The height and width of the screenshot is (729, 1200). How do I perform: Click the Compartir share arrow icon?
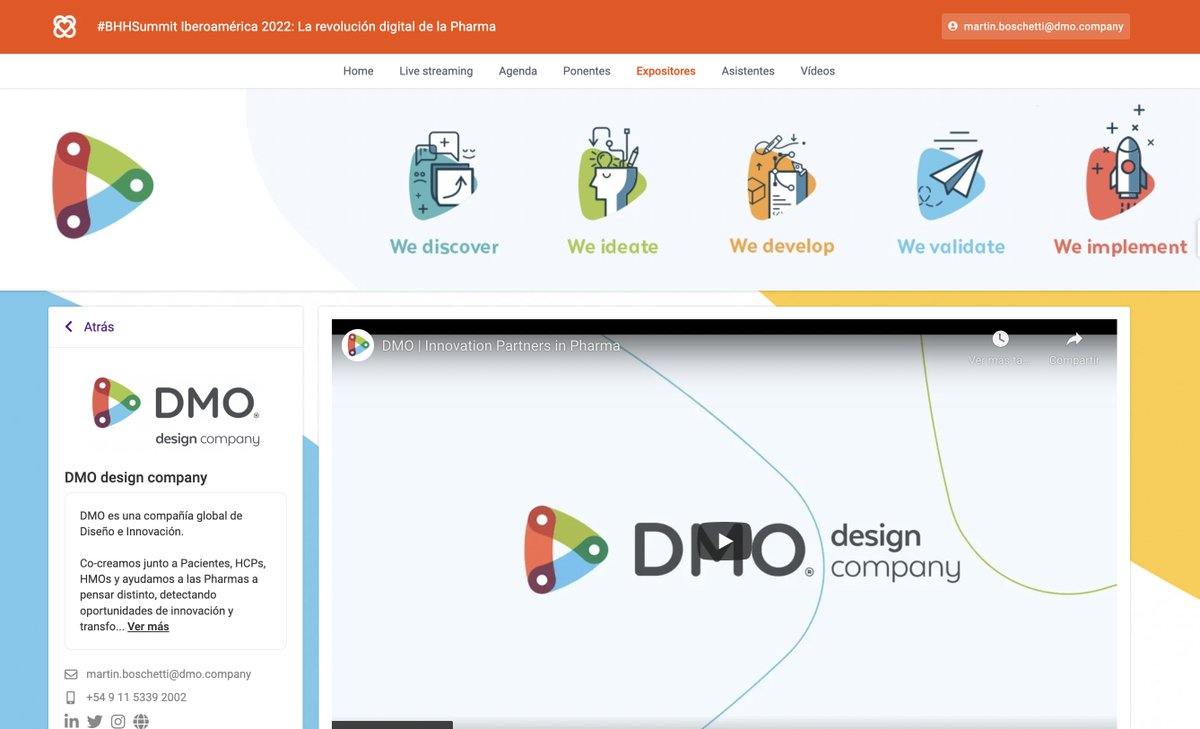pyautogui.click(x=1074, y=339)
